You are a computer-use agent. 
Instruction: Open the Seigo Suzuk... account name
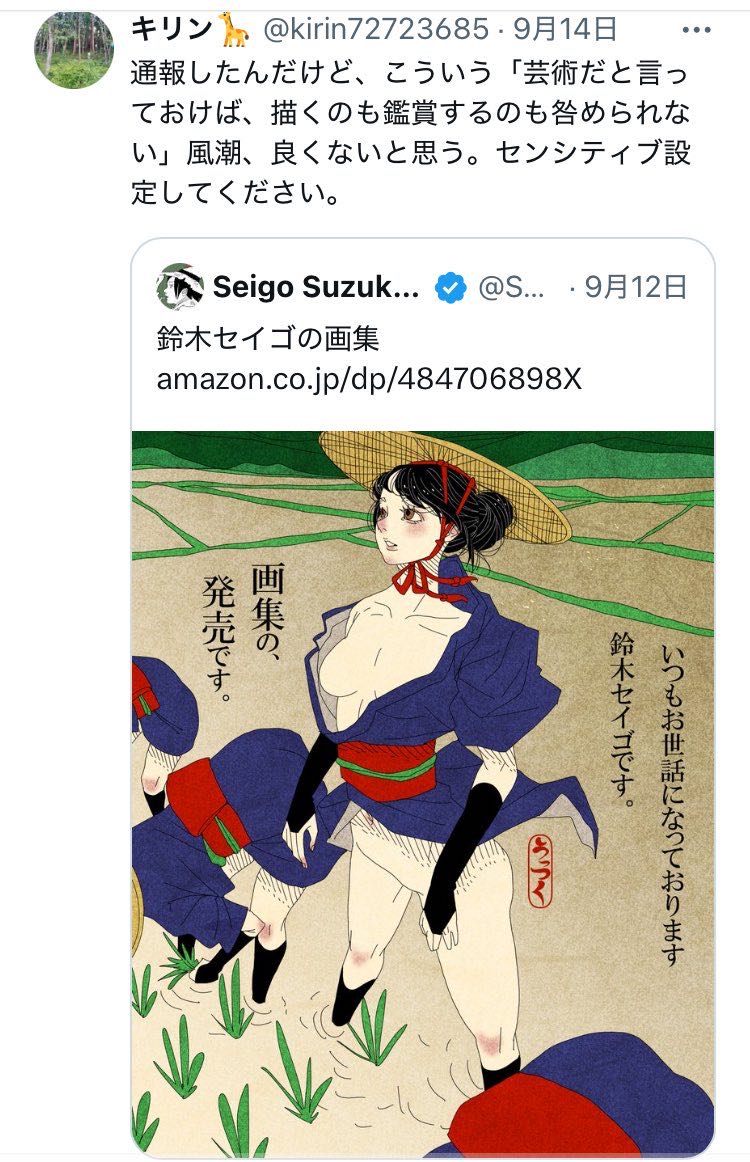[x=316, y=288]
